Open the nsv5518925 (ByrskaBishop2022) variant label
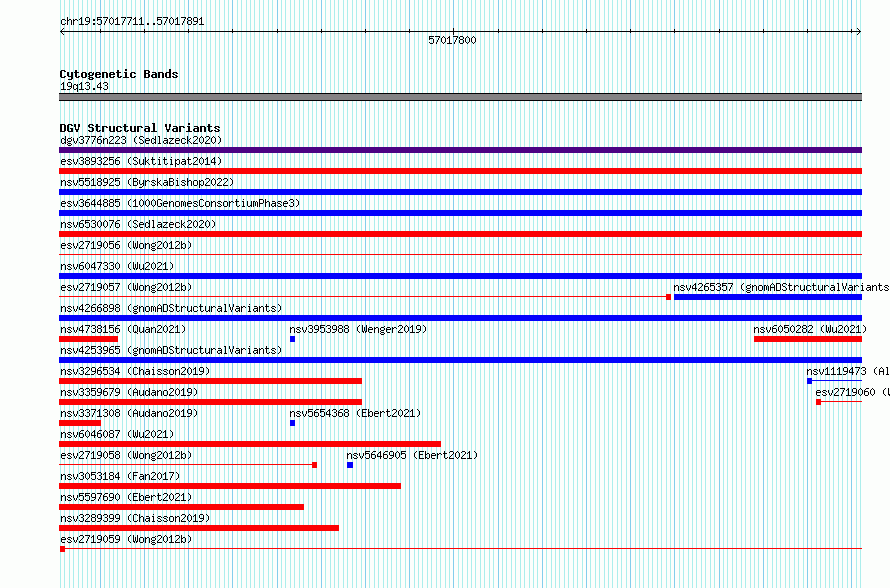The width and height of the screenshot is (890, 588). click(147, 182)
